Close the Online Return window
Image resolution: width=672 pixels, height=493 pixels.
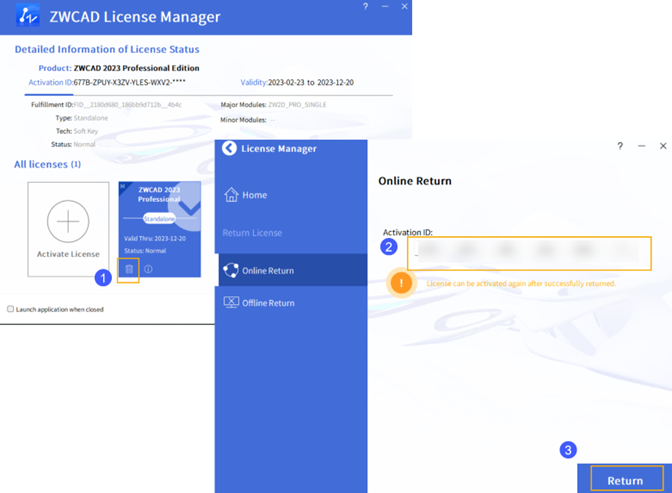663,146
